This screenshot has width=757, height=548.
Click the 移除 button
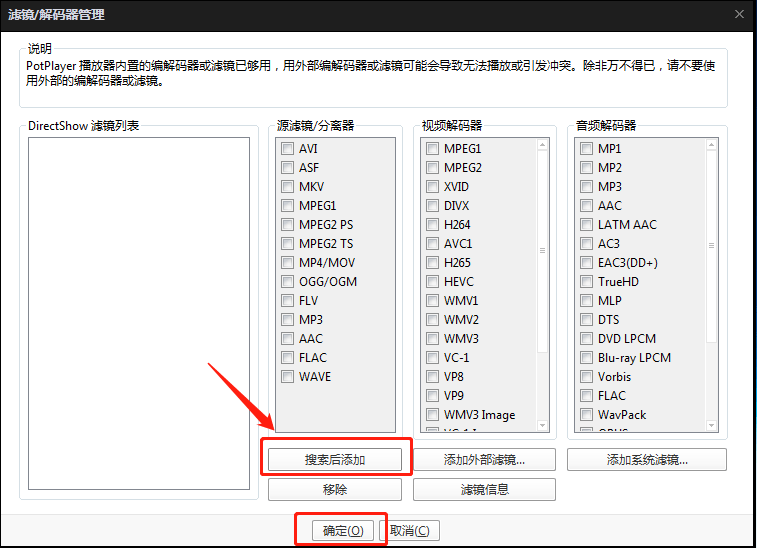coord(335,490)
